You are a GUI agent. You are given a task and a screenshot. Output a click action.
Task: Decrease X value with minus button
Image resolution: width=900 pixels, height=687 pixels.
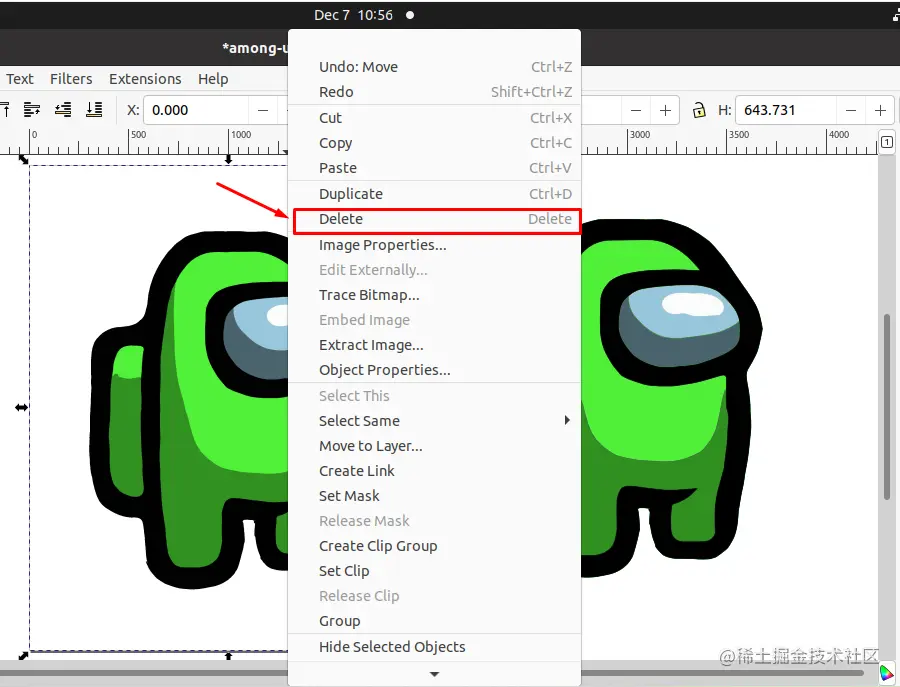(263, 110)
